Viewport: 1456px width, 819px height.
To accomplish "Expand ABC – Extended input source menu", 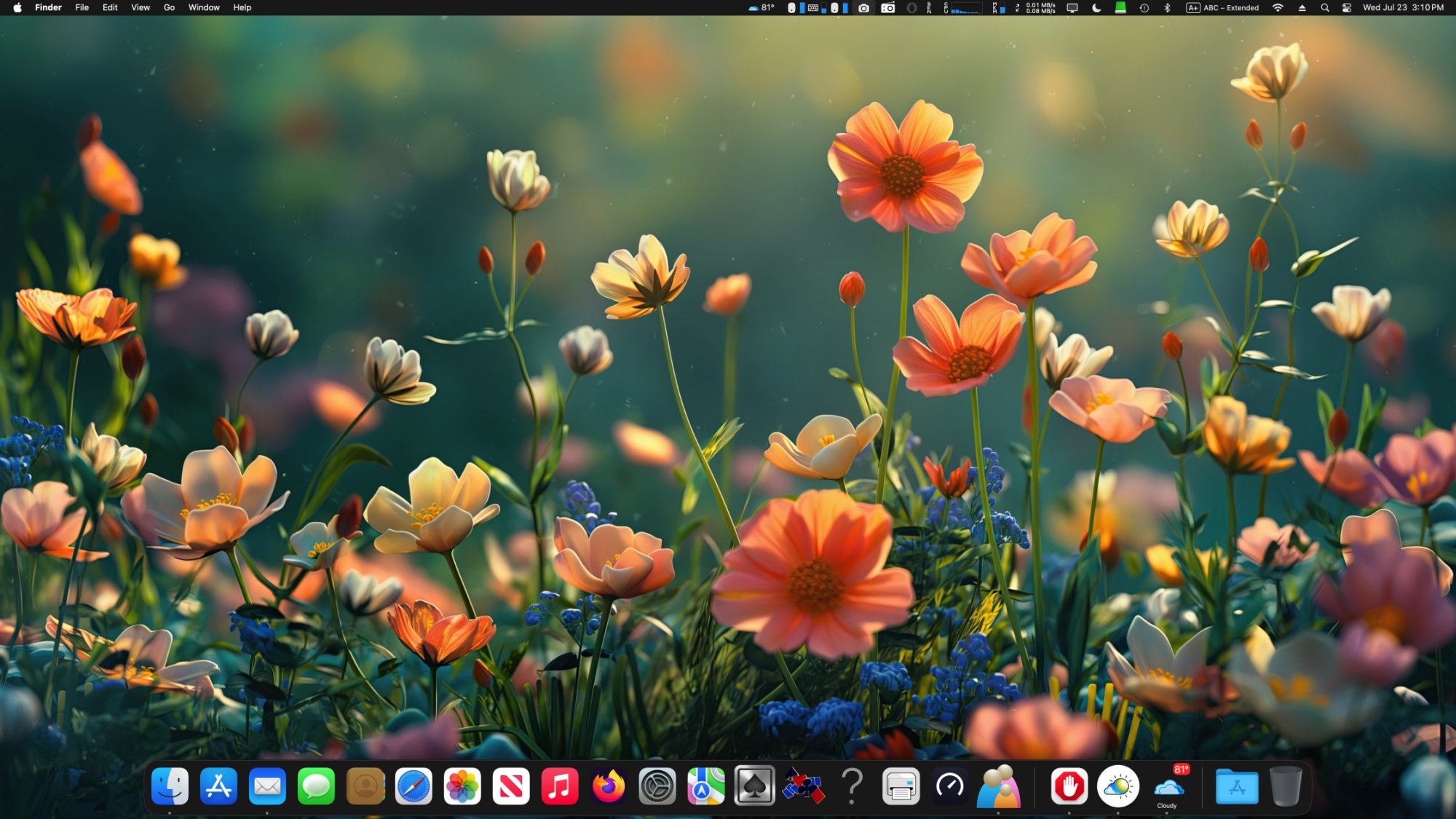I will click(1223, 7).
